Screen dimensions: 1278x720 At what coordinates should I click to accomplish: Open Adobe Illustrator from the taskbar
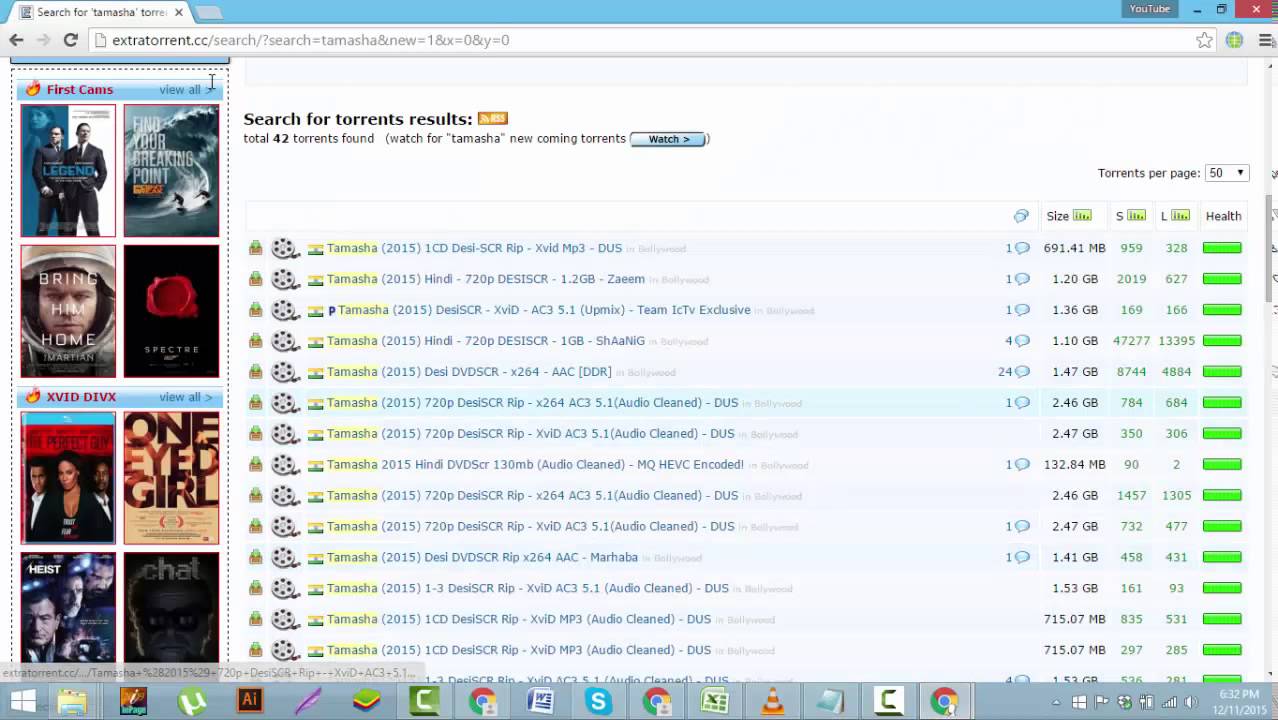(x=250, y=702)
